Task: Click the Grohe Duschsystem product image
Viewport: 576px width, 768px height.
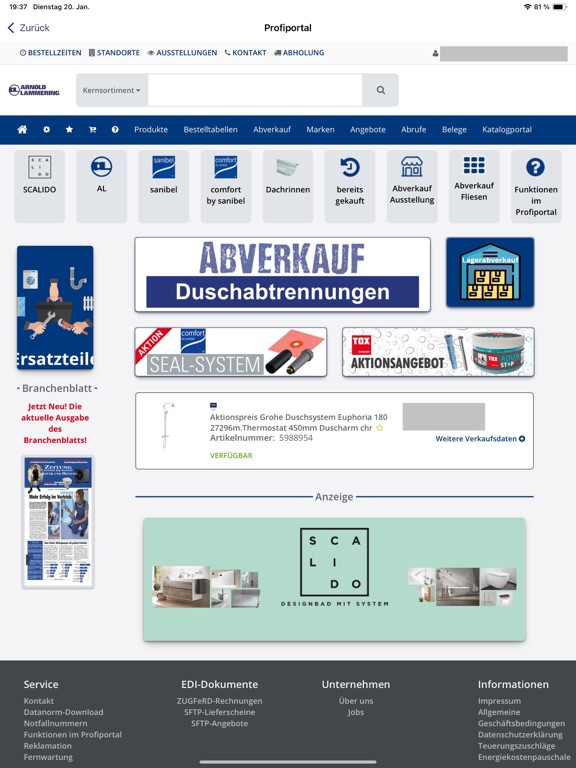Action: 167,426
